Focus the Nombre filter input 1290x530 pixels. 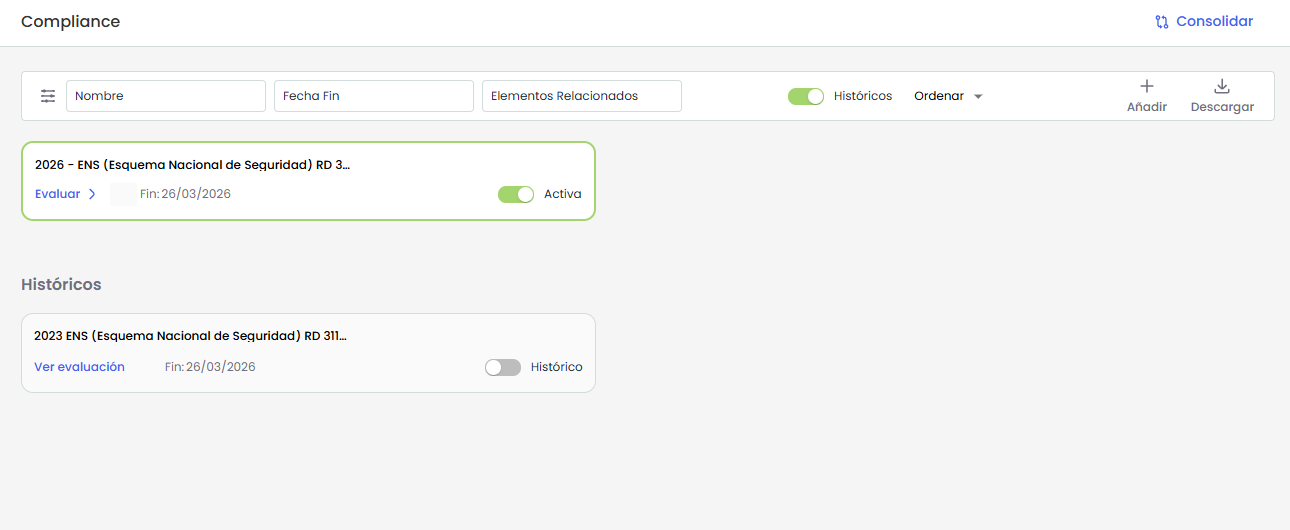coord(165,96)
